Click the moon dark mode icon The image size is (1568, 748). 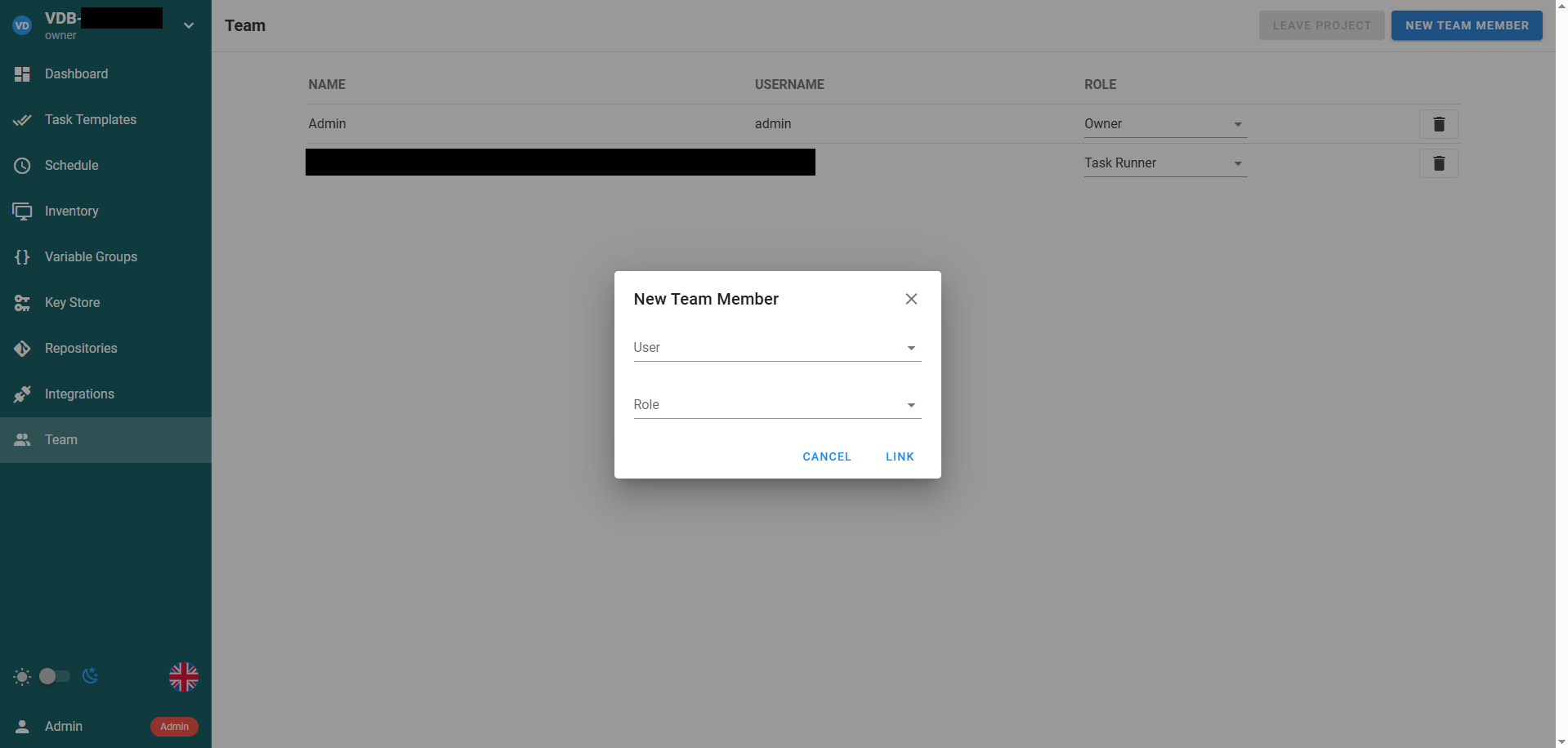91,676
